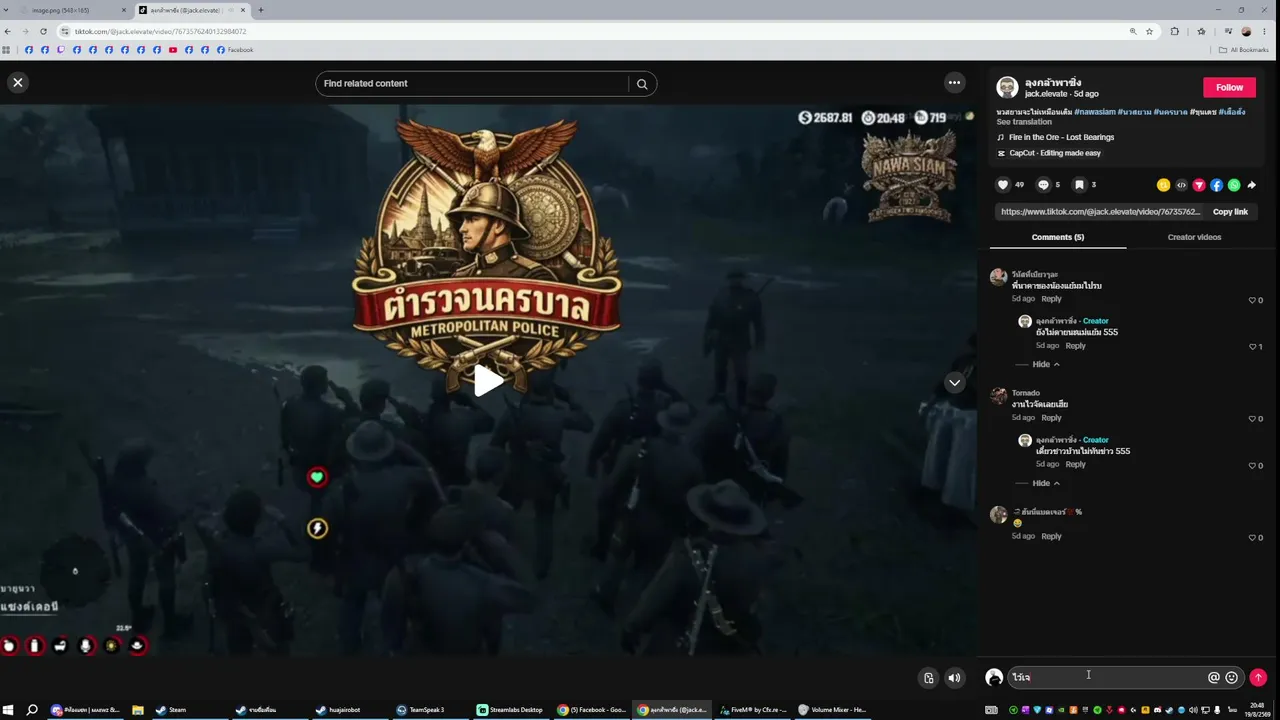This screenshot has height=720, width=1280.
Task: Reload the page in Chrome
Action: (43, 31)
